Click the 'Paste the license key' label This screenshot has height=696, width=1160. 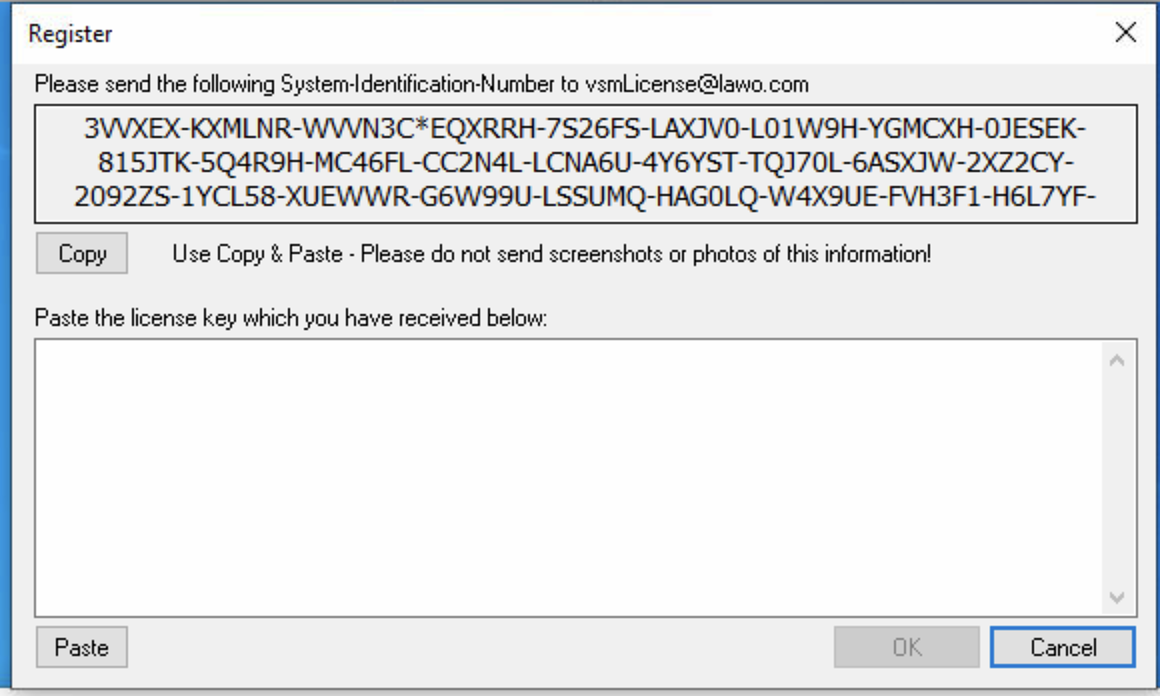(292, 319)
